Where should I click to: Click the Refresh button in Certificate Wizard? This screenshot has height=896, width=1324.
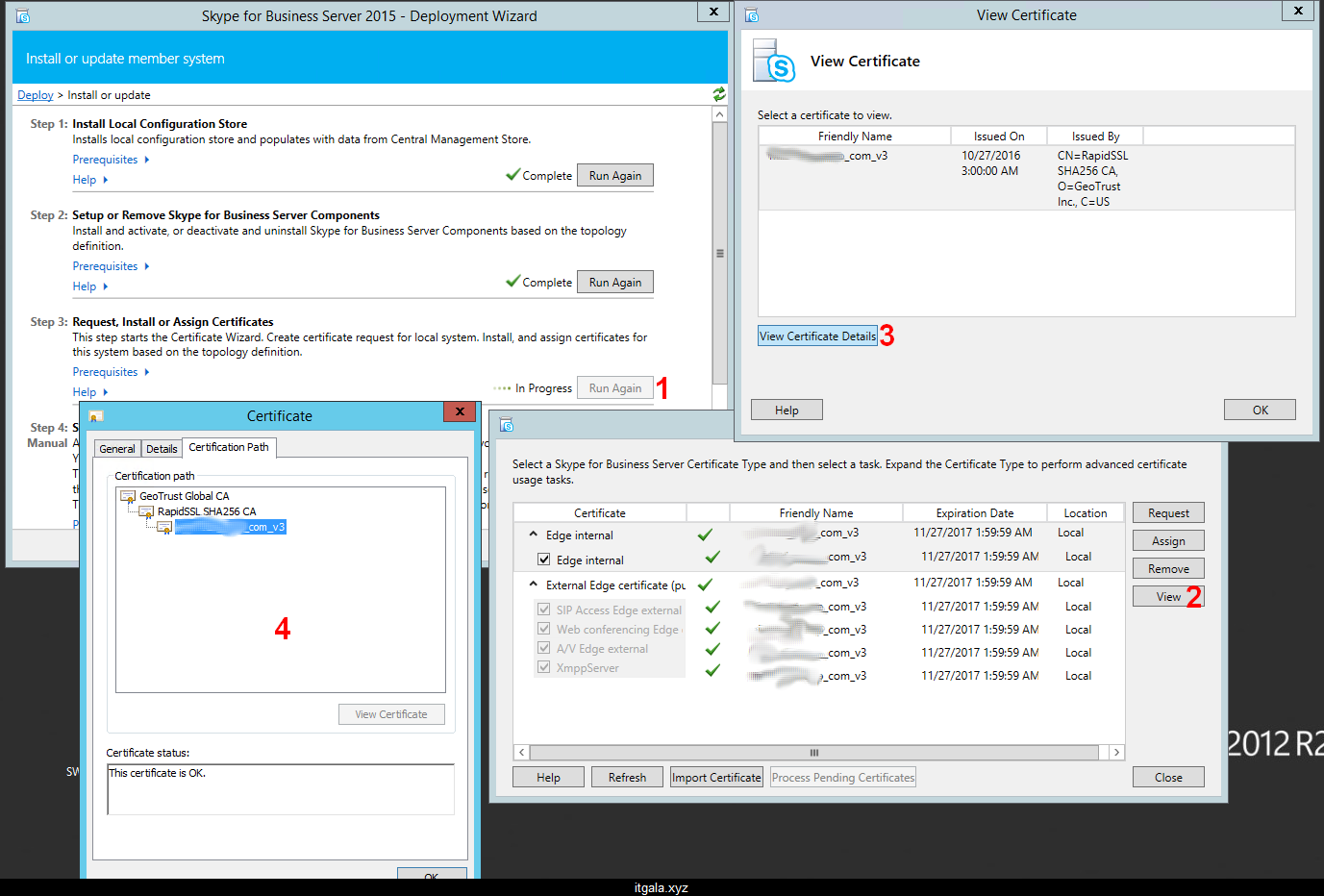coord(627,778)
